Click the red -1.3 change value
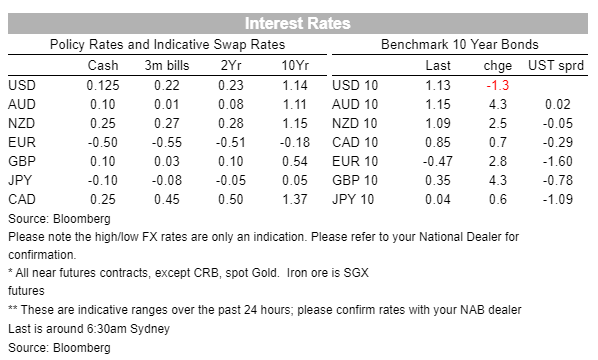Screen dimensions: 598x360 tap(498, 85)
